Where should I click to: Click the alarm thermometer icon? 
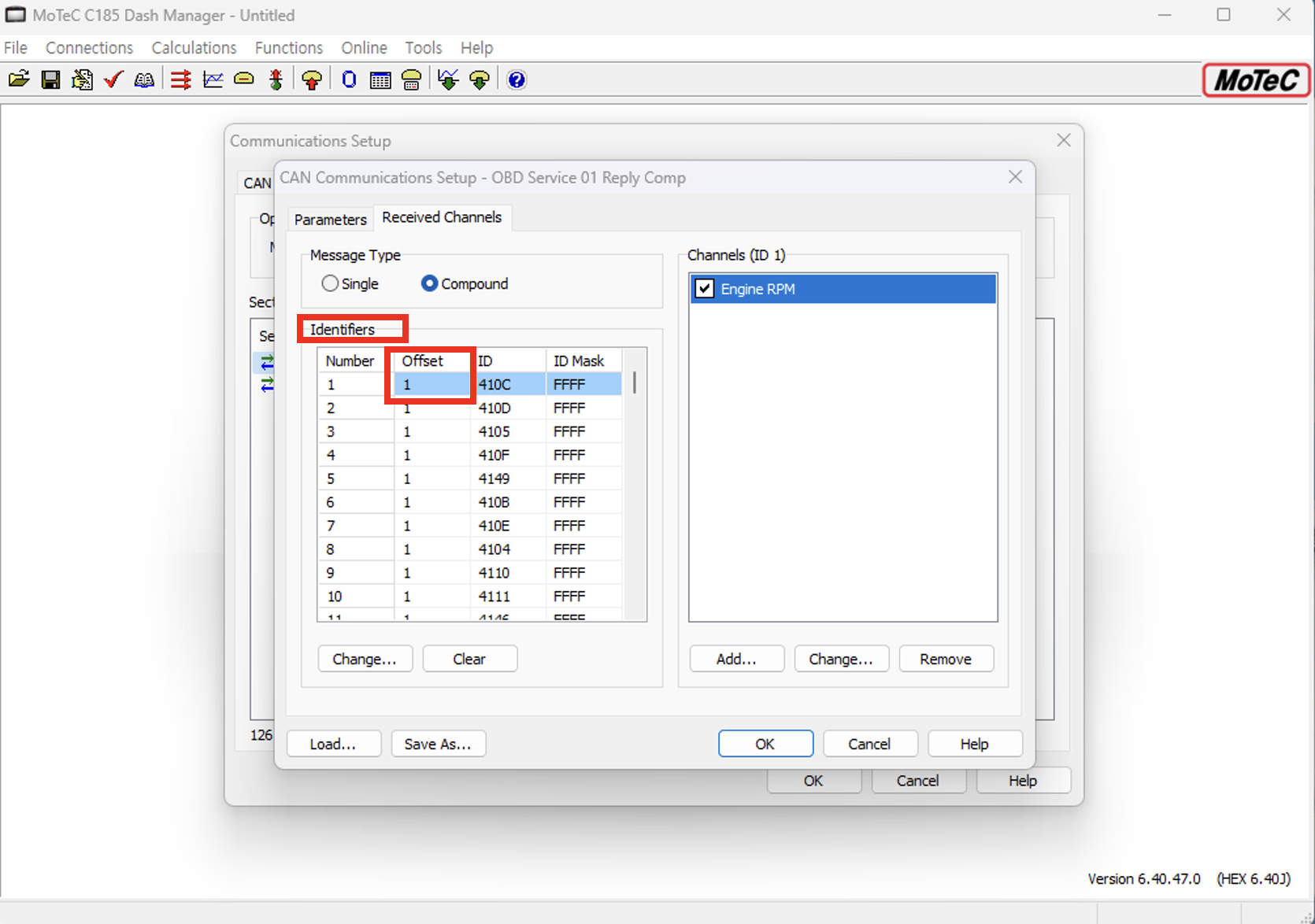(x=276, y=79)
